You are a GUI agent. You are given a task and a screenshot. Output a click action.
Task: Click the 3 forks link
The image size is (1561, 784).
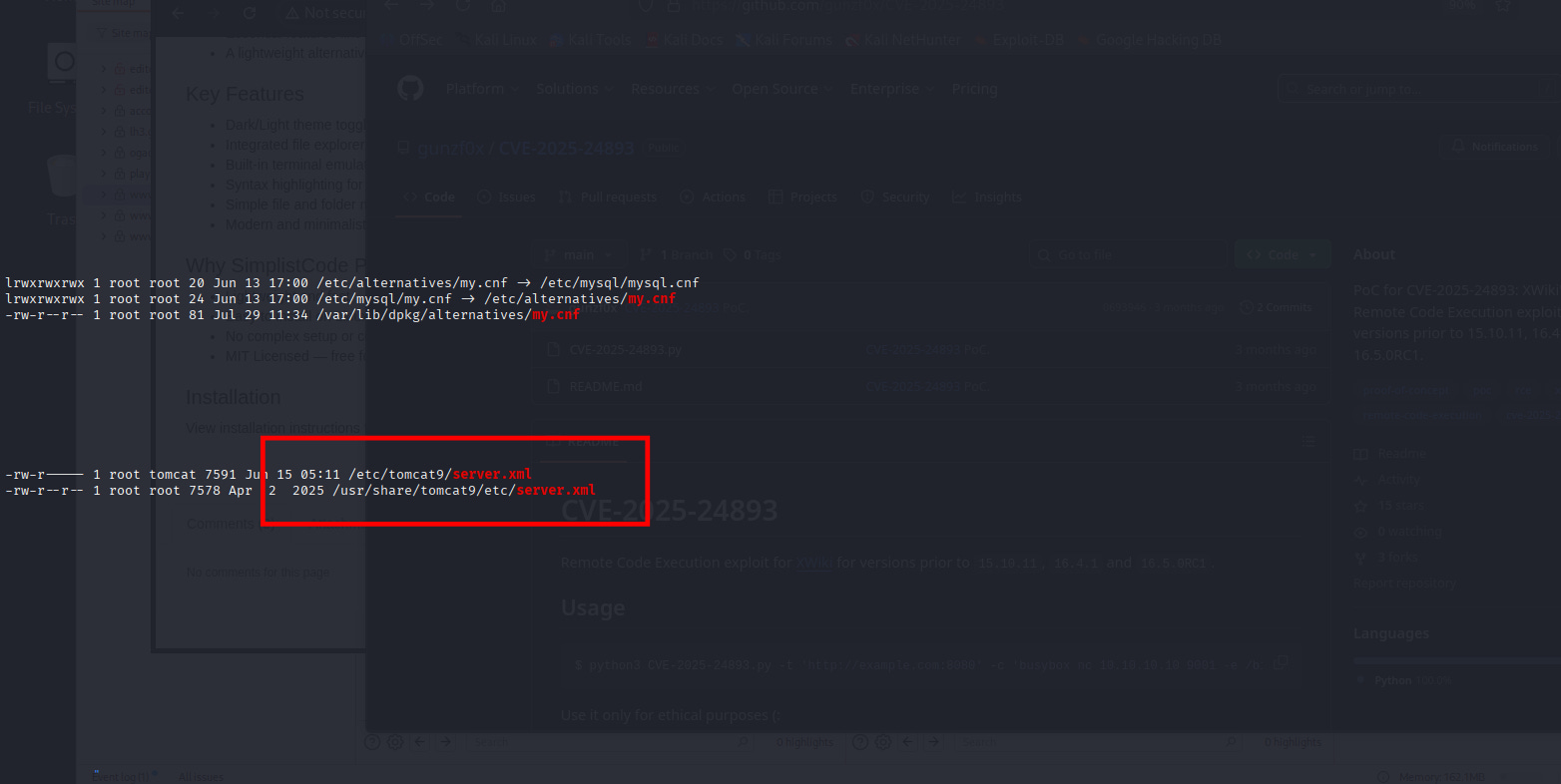1386,558
